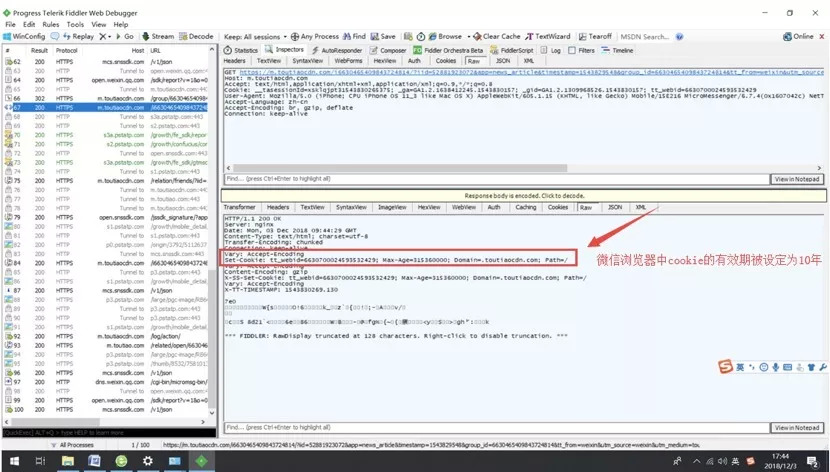
Task: Click the Replay sessions icon
Action: point(72,36)
